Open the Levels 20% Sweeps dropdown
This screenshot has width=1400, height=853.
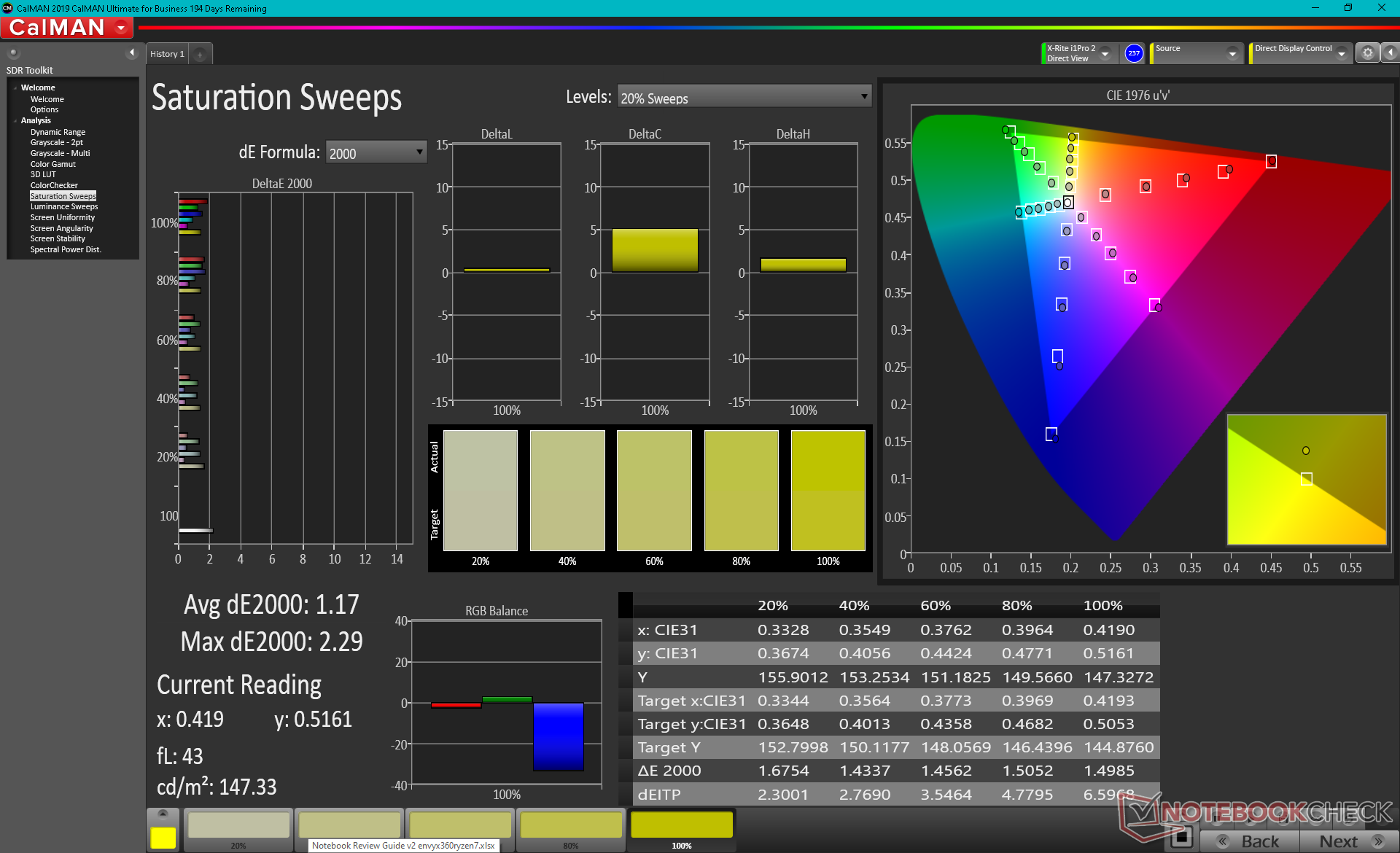(x=744, y=97)
